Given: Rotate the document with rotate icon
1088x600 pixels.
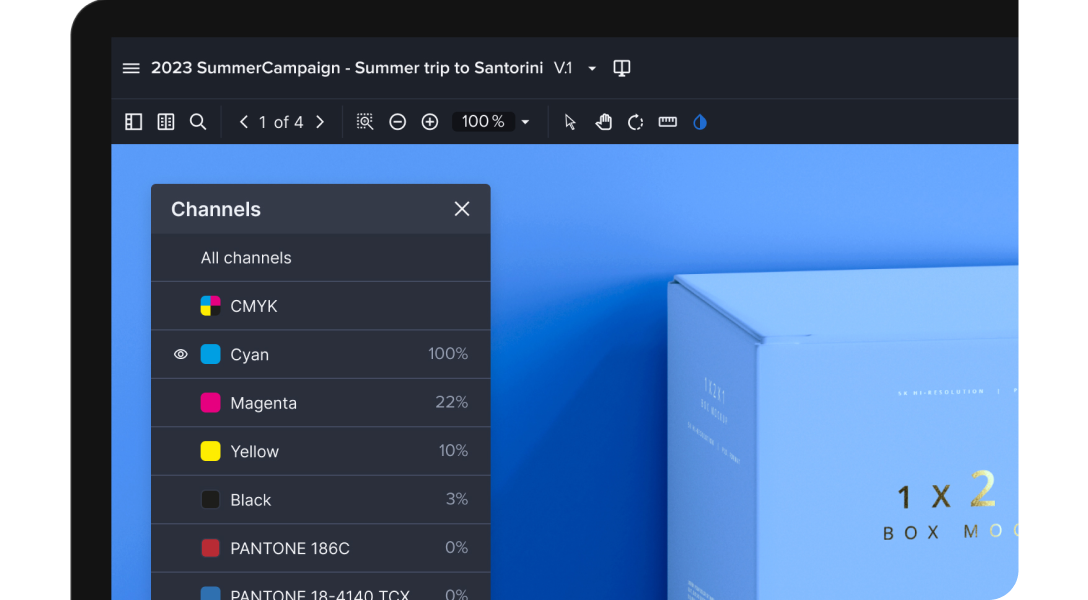Looking at the screenshot, I should click(x=636, y=122).
